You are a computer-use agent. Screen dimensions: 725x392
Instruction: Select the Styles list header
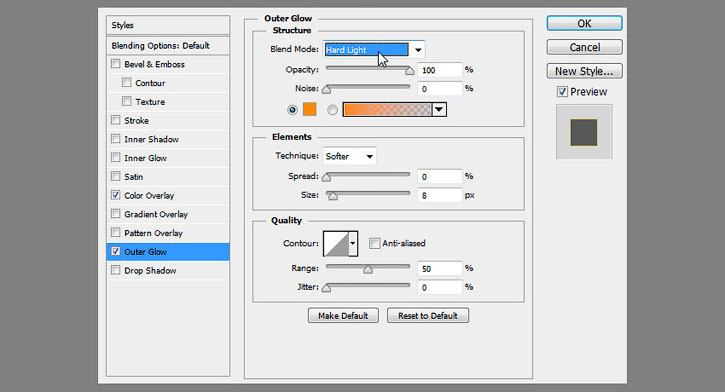168,25
